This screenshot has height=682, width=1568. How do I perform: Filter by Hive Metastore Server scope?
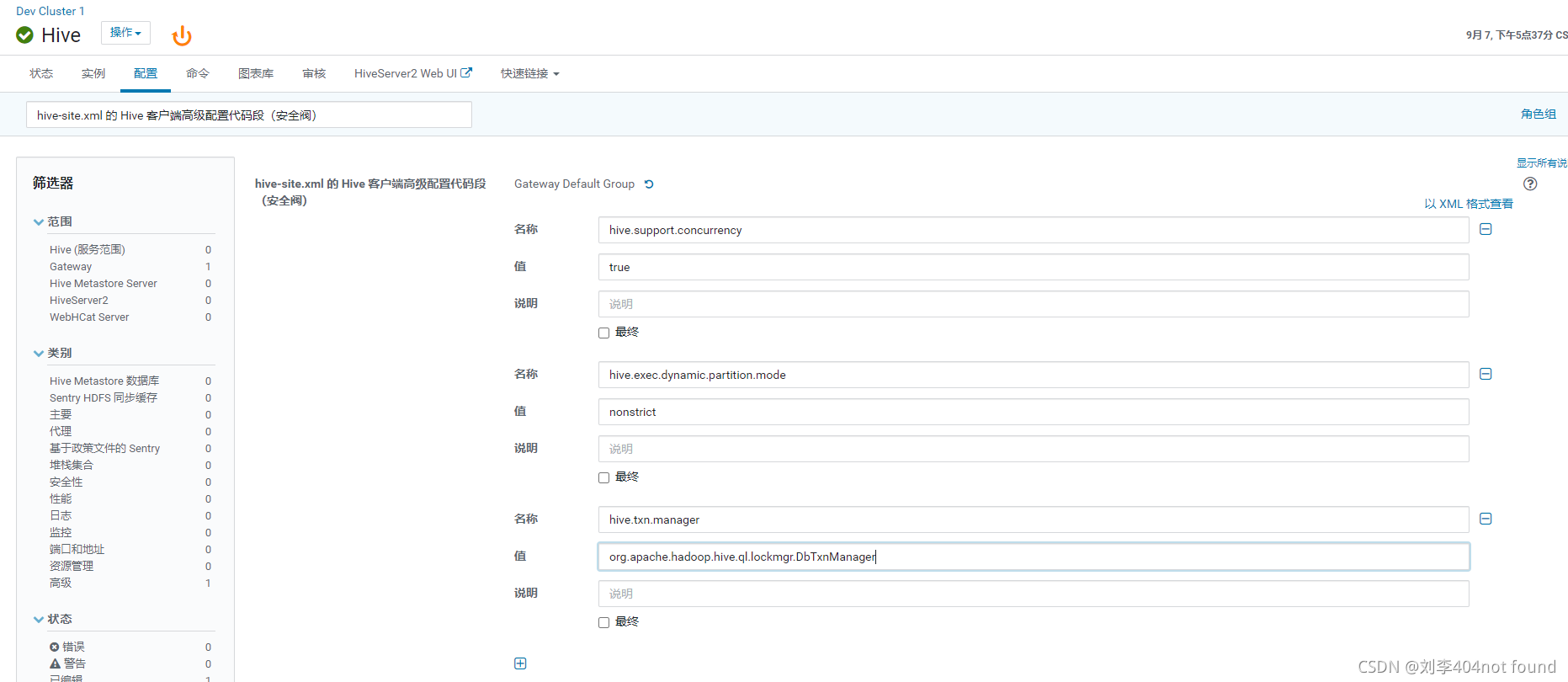(x=104, y=283)
